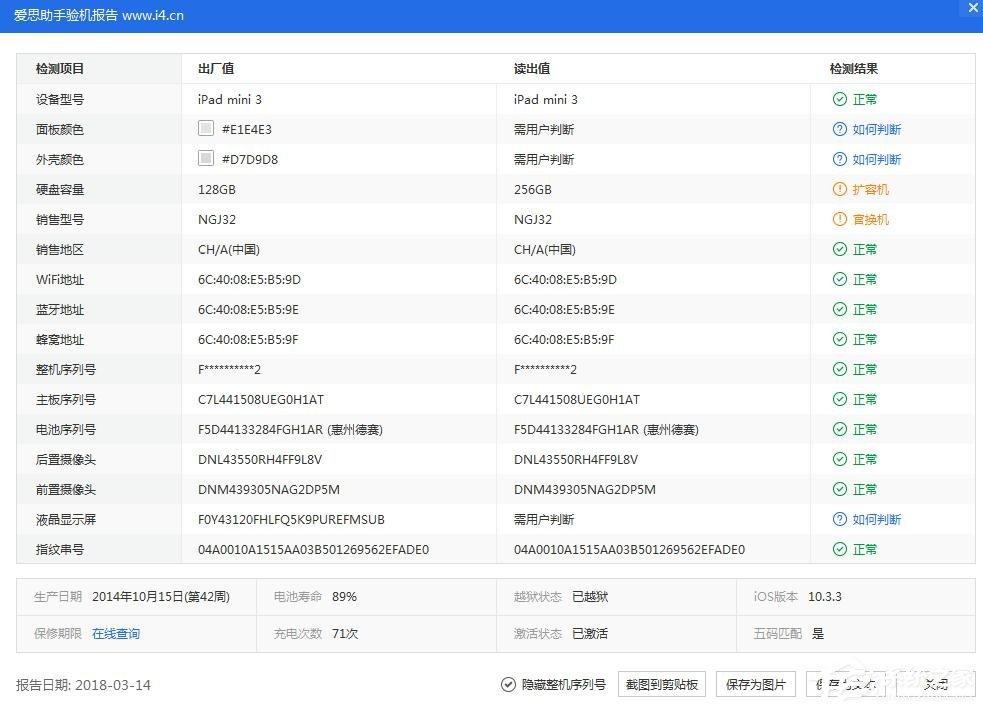
Task: Click factory 主板序列号 C7L441508UEG0H1AT
Action: (261, 399)
